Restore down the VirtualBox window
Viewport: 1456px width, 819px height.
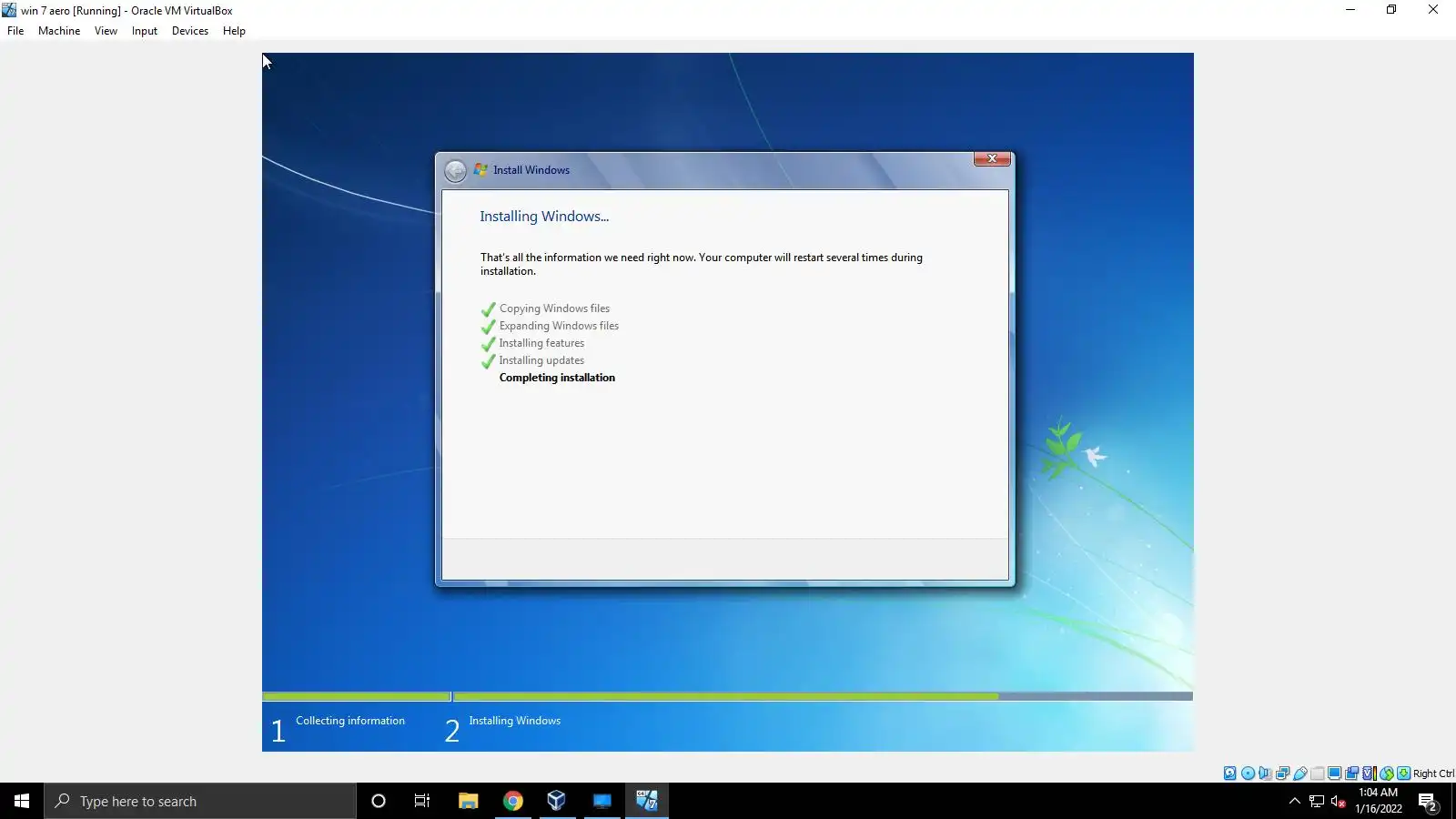point(1391,10)
